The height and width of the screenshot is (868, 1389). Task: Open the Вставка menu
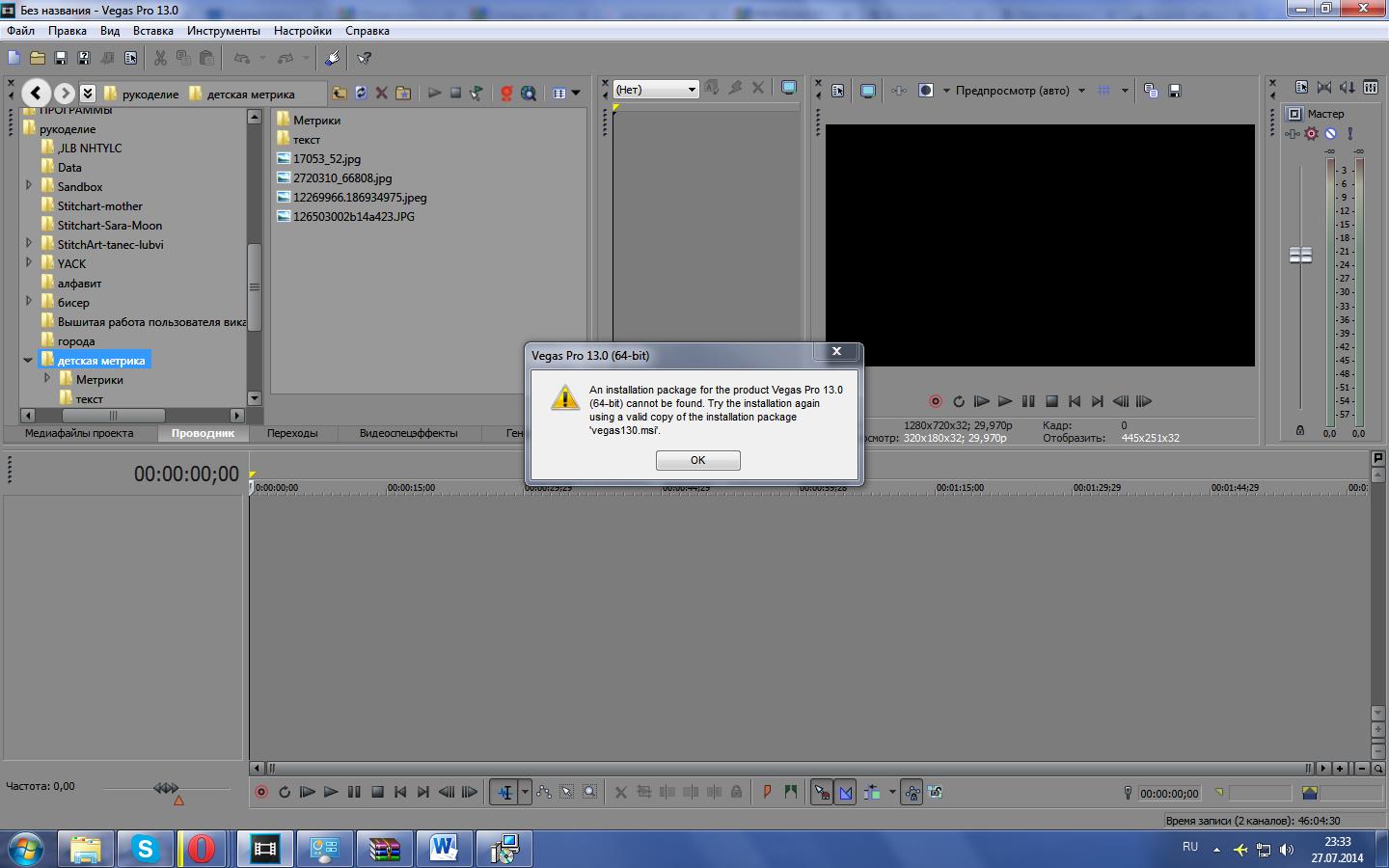[x=153, y=31]
